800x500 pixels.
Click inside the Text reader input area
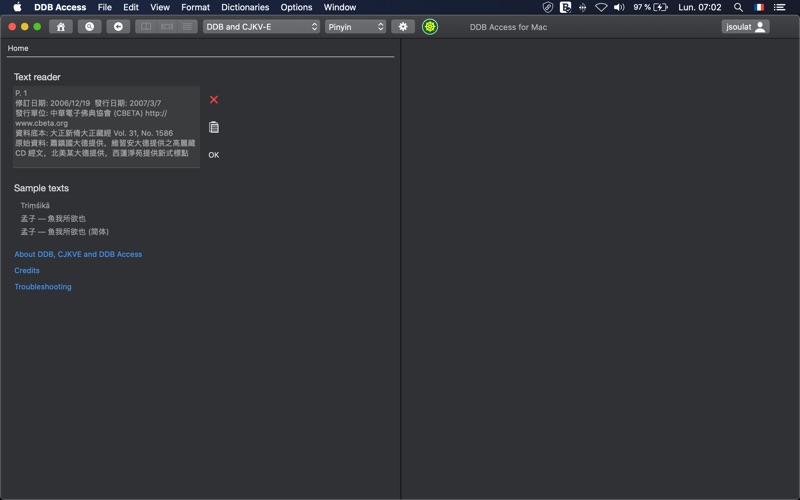coord(106,127)
